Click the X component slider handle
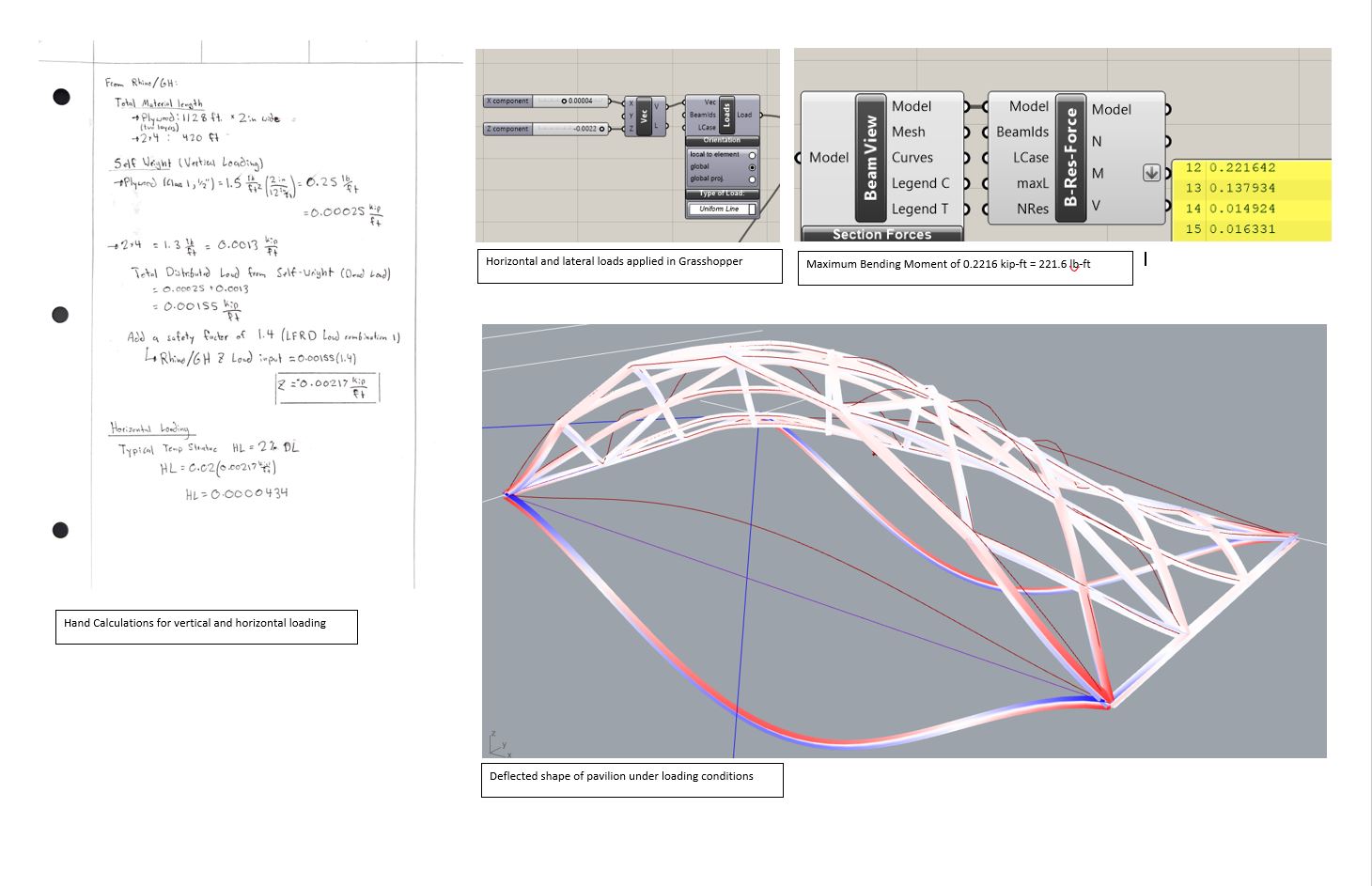1372x886 pixels. 564,101
